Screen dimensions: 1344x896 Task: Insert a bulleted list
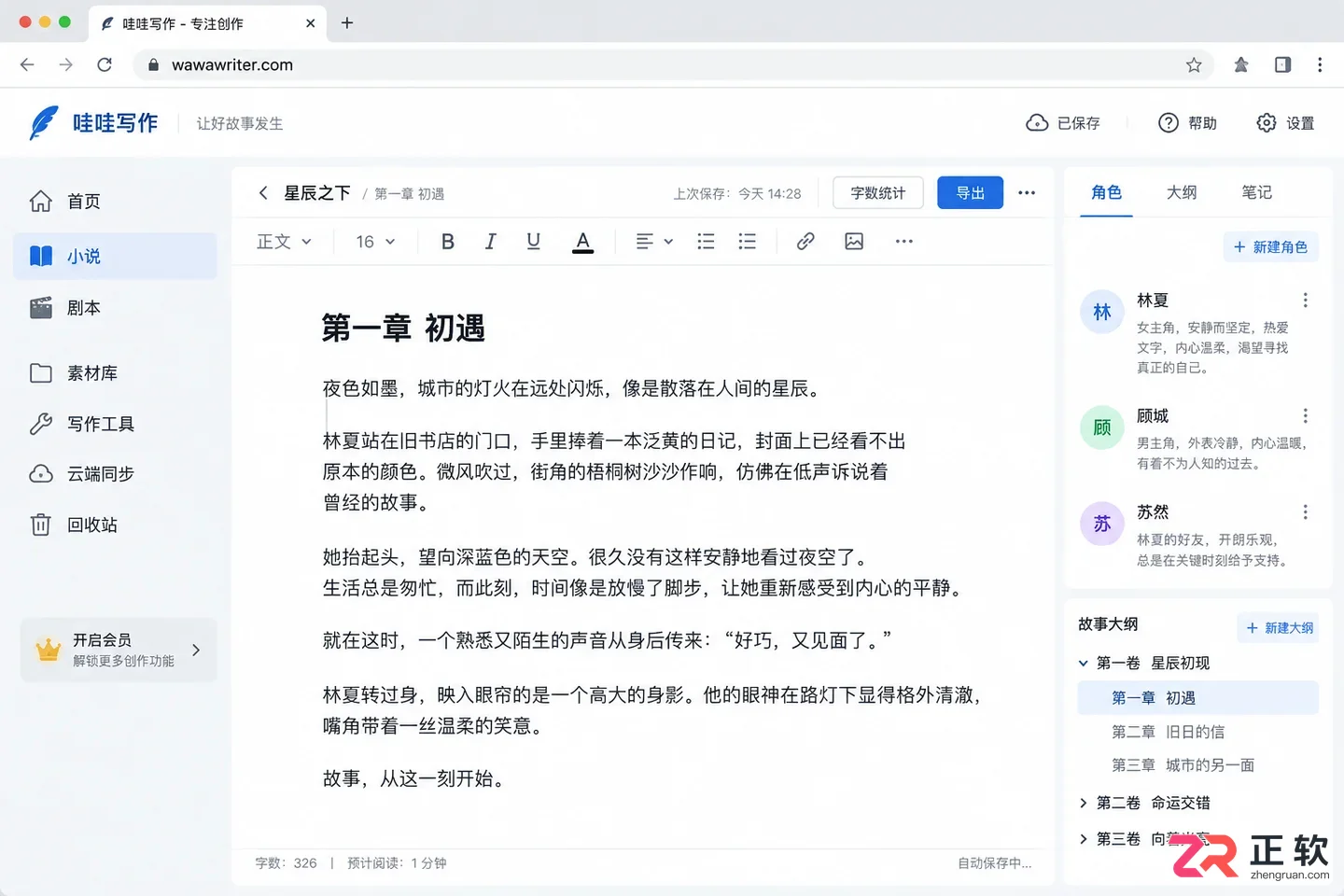click(706, 242)
